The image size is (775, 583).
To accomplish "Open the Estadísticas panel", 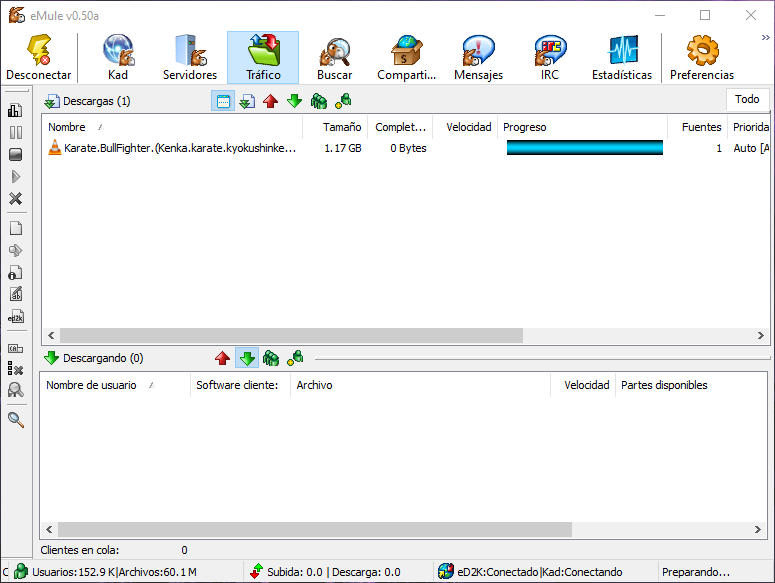I will coord(622,57).
